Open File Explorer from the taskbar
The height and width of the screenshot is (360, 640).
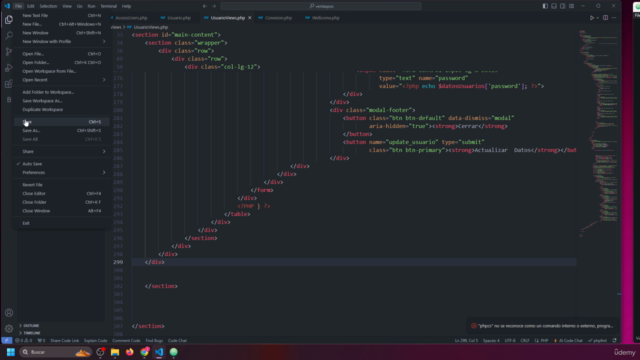point(115,352)
